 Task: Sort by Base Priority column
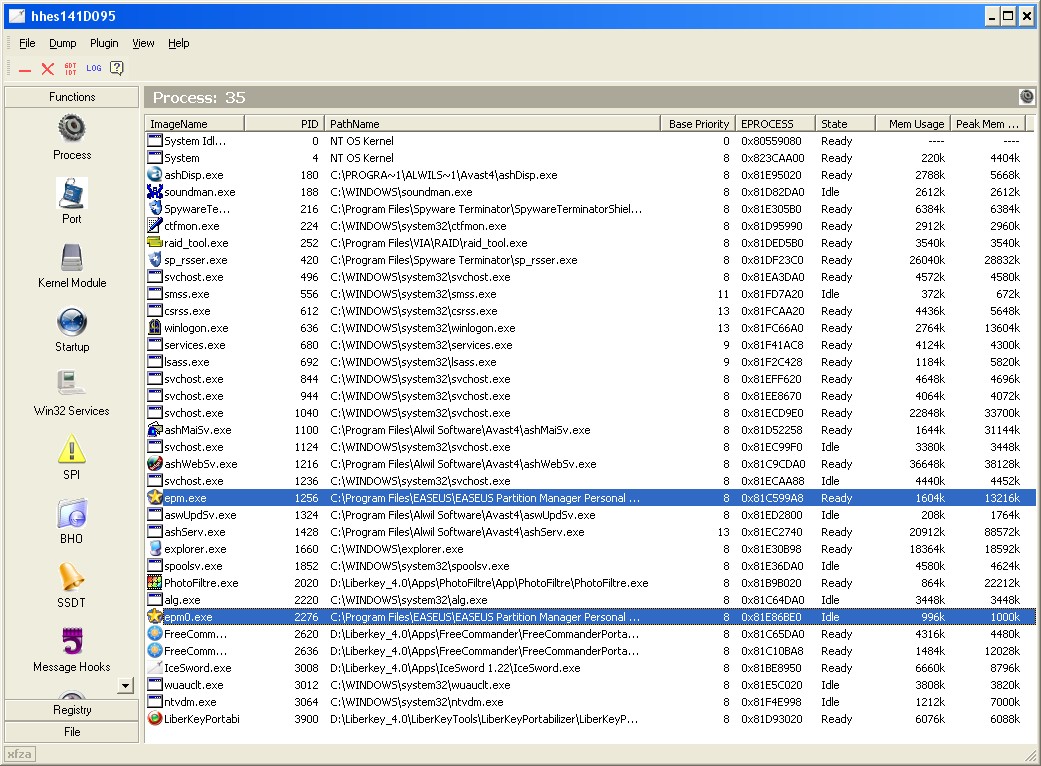click(698, 123)
